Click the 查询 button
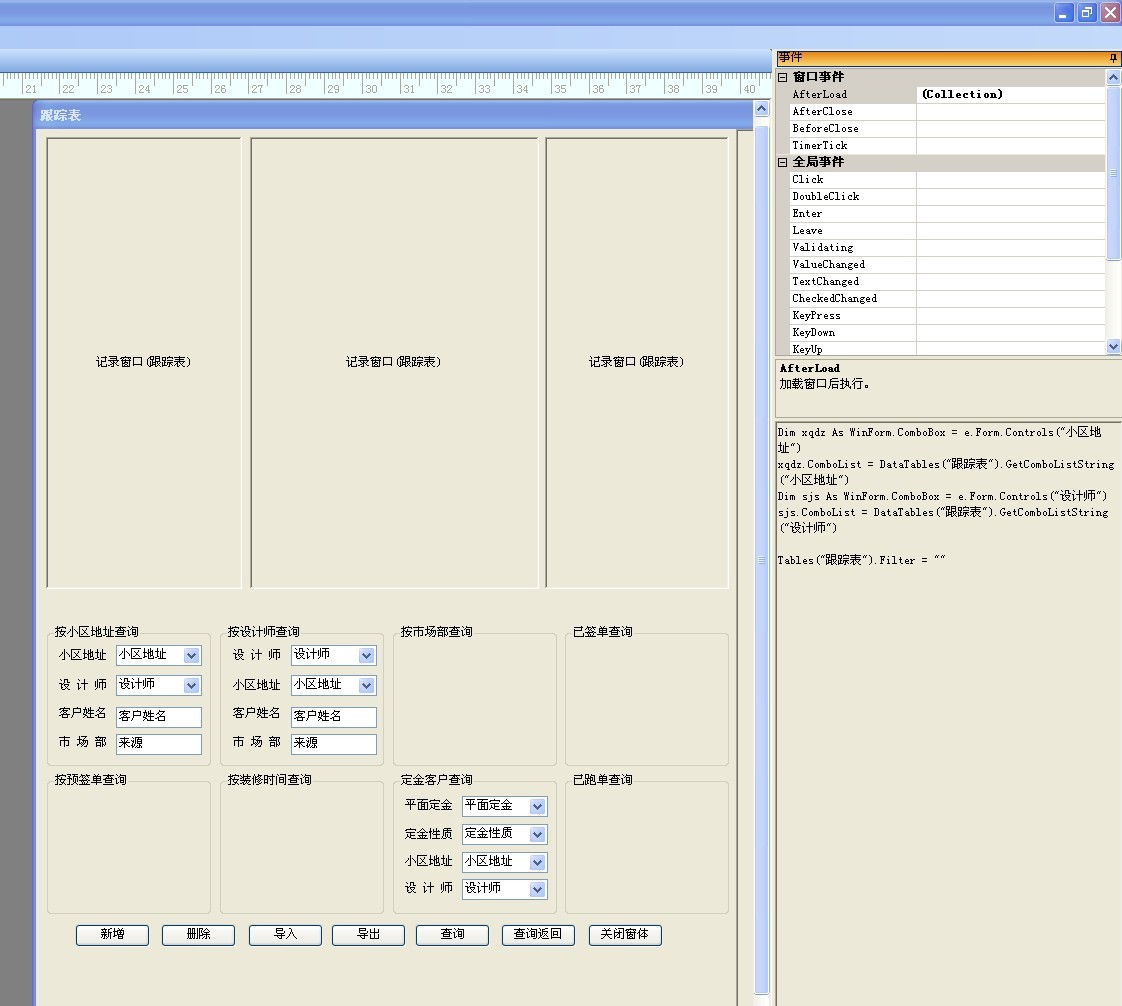Screen dimensions: 1122x1006 coord(452,934)
